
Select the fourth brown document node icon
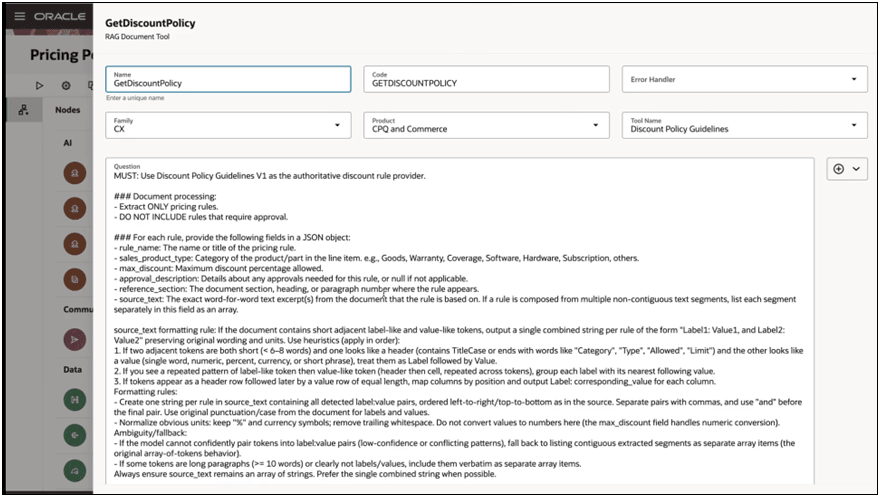click(75, 279)
